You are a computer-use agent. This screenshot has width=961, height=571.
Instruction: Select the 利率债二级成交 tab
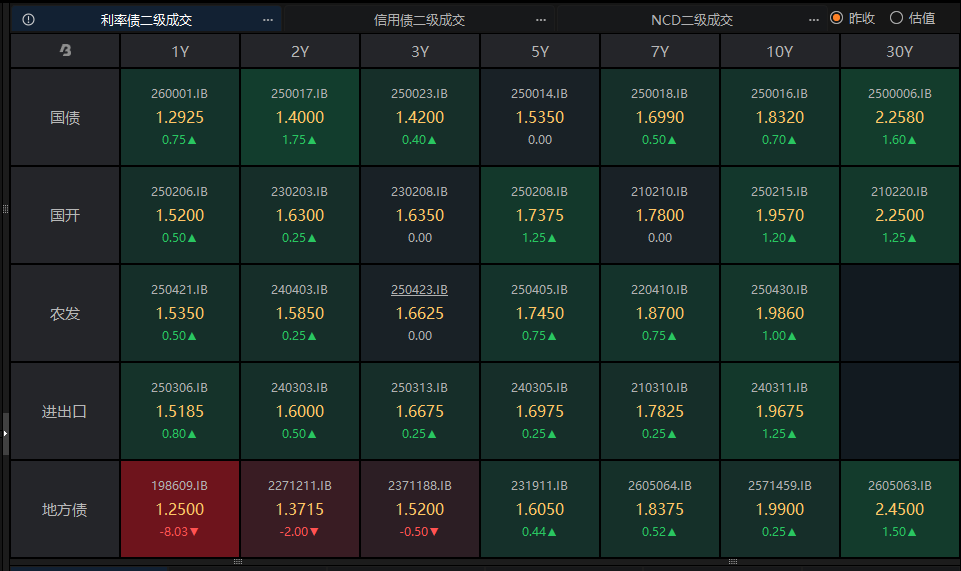146,19
